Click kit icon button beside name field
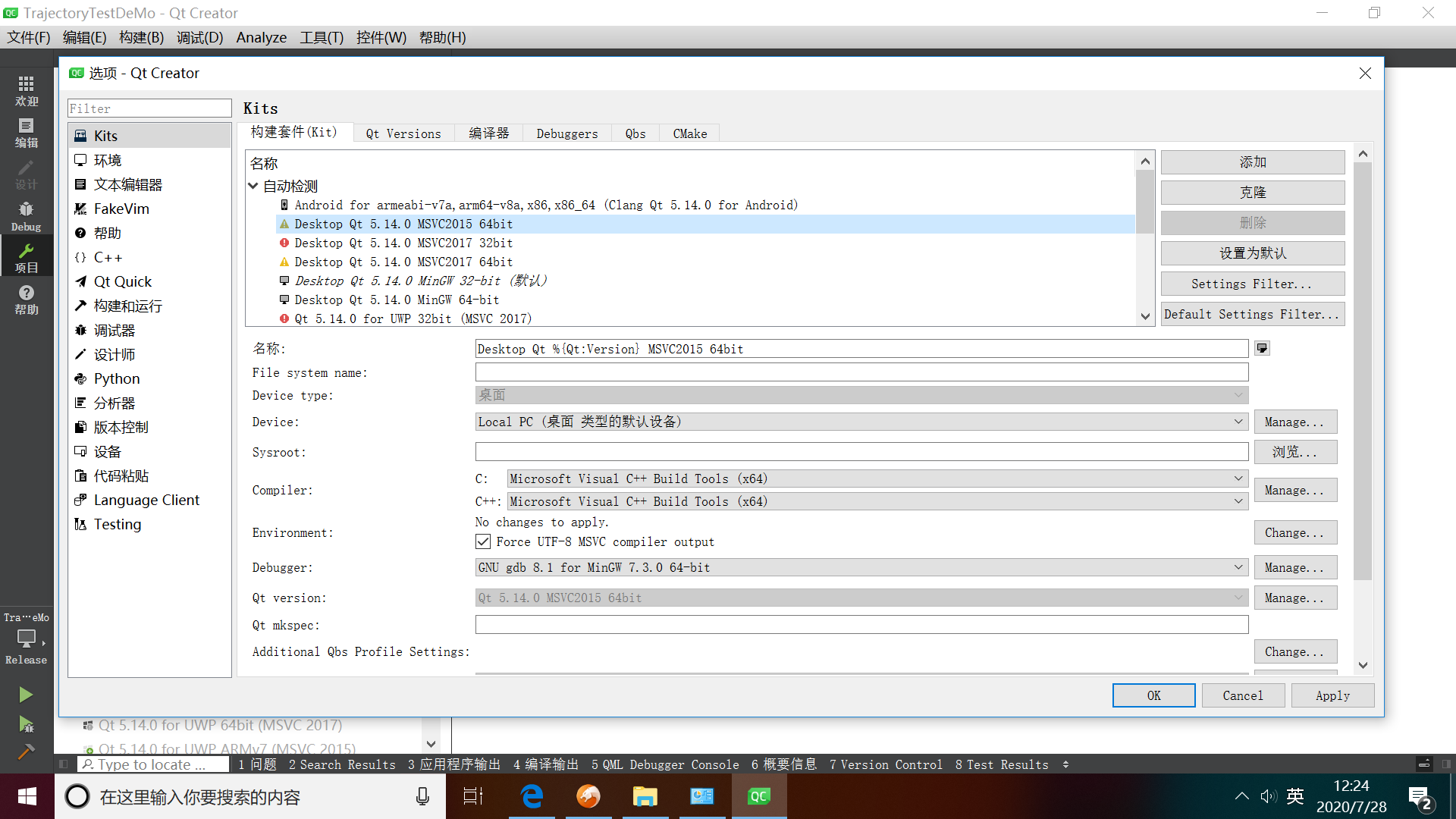Screen dimensions: 1456x819 tap(1262, 348)
